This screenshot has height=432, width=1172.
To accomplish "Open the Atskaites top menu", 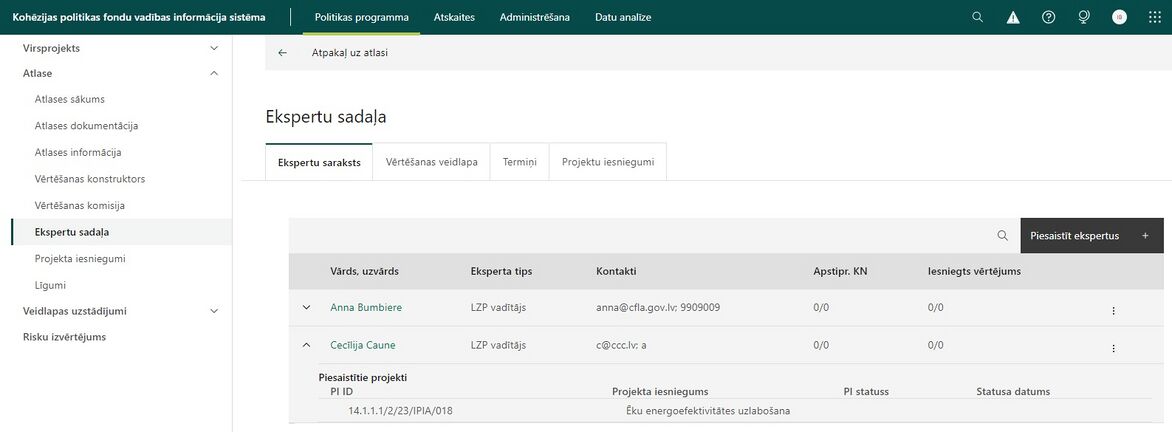I will pos(454,17).
